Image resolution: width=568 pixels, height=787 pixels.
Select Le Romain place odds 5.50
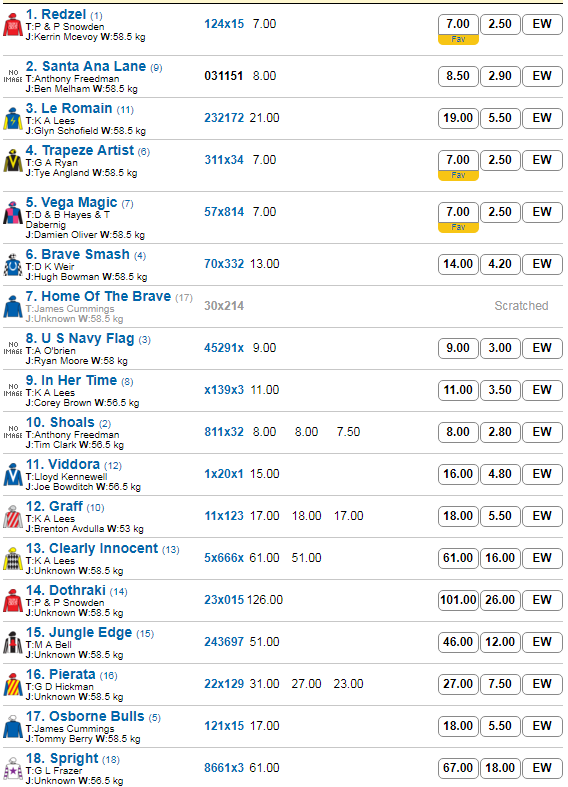tap(500, 118)
